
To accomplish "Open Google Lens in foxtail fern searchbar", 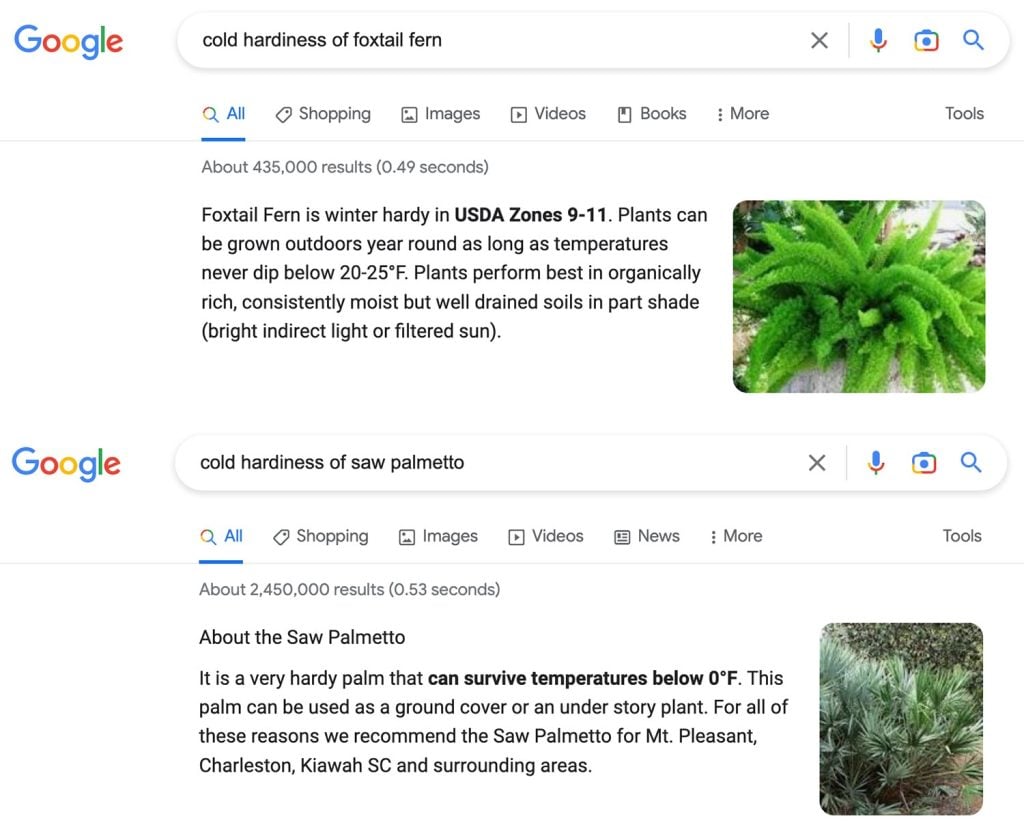I will (926, 41).
